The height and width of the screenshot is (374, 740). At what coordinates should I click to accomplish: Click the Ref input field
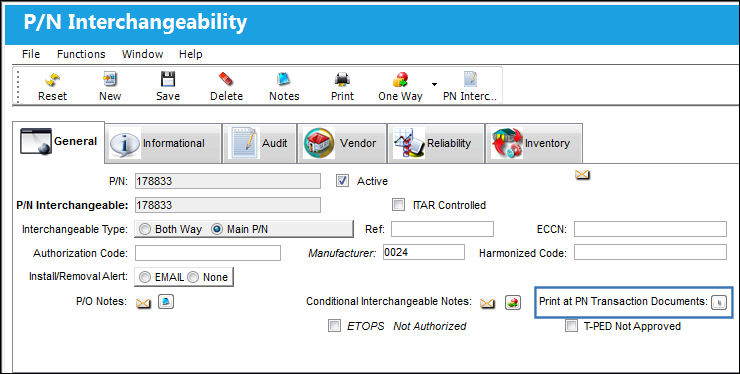tap(442, 229)
